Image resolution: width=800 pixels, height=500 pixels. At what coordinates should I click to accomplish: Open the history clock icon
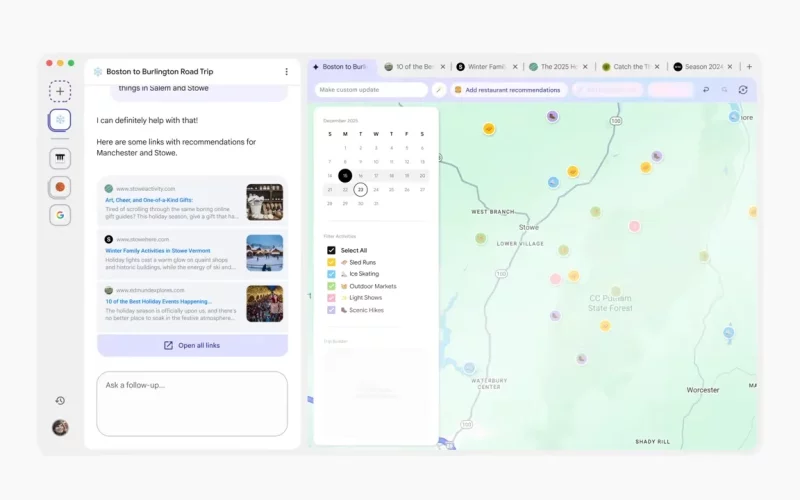coord(60,401)
